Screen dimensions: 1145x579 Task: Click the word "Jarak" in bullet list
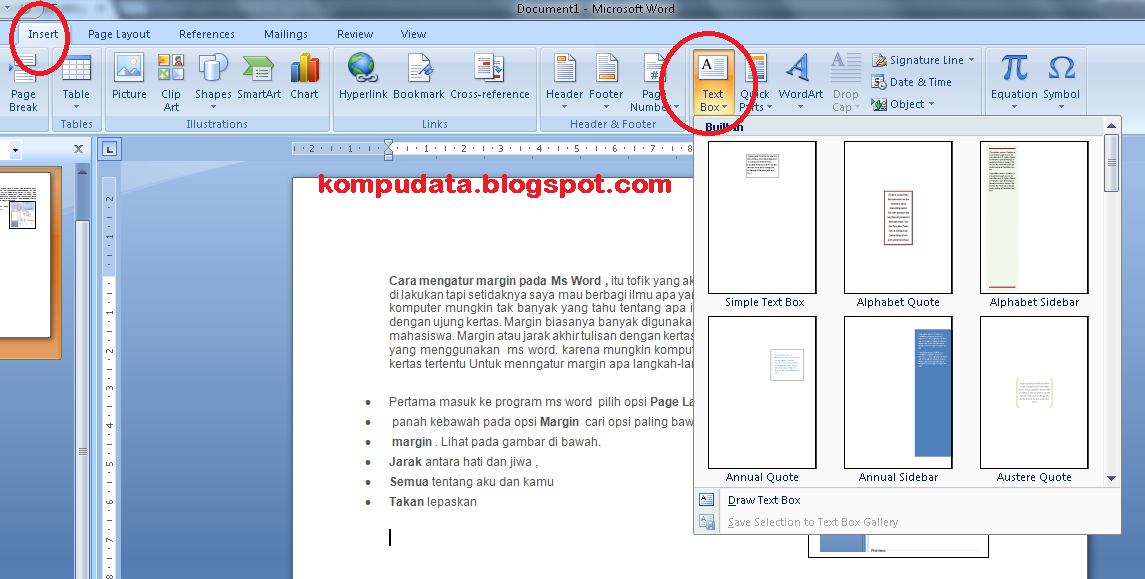pos(405,461)
